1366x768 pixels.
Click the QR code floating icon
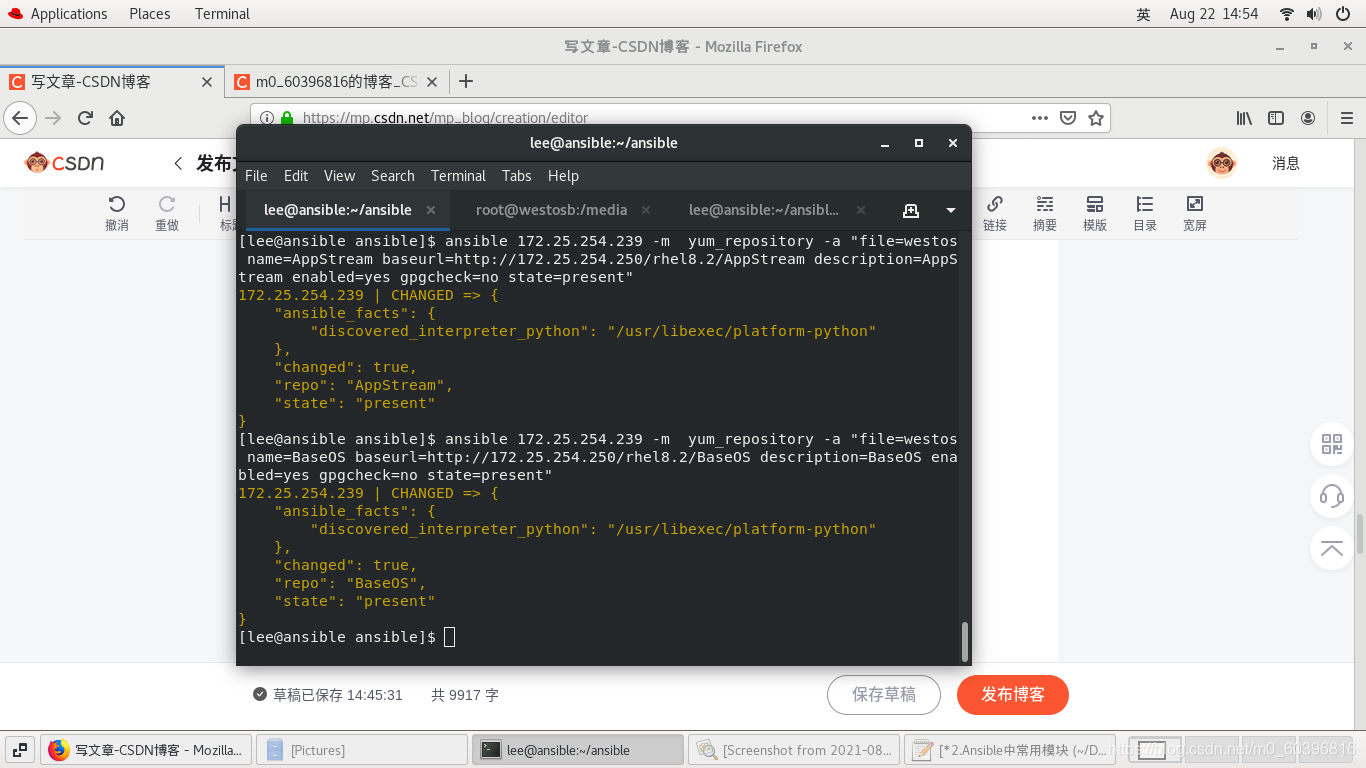click(1332, 444)
